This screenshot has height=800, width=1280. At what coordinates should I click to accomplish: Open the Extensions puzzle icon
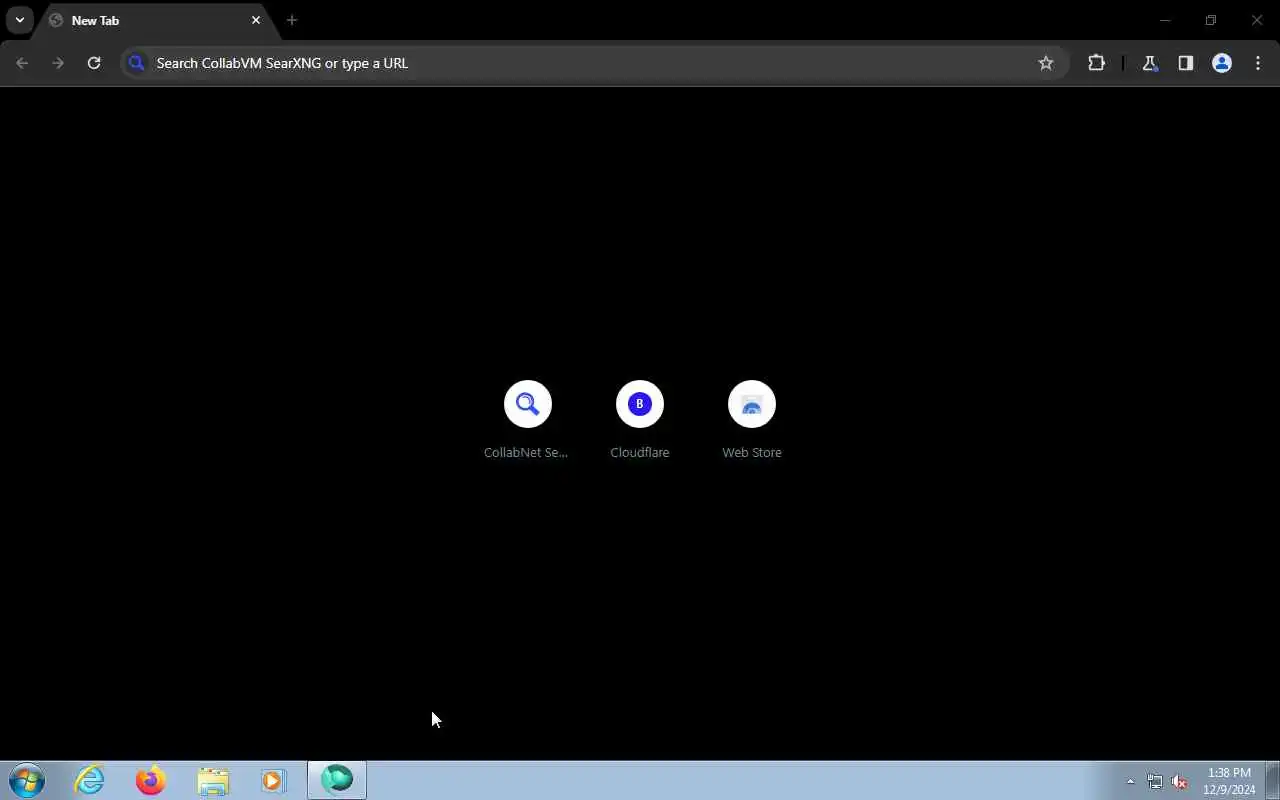click(x=1097, y=63)
